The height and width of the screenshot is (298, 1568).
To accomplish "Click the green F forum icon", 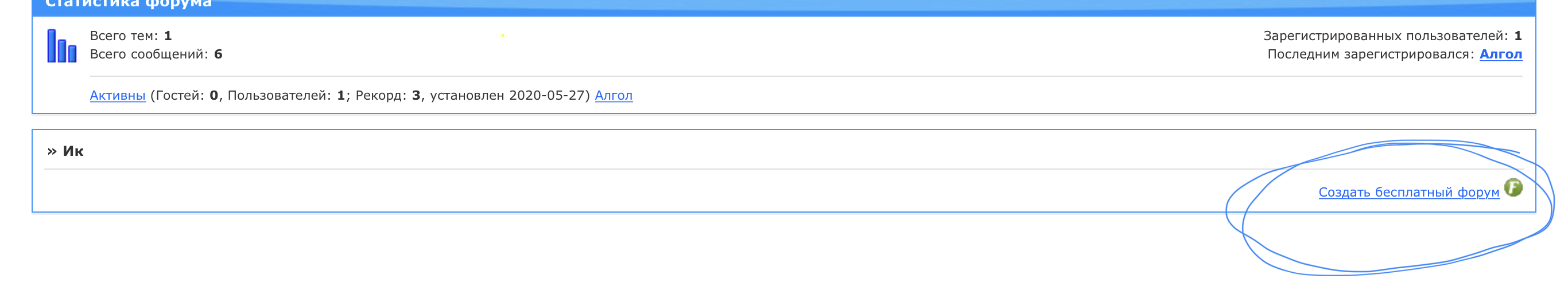I will coord(1513,187).
